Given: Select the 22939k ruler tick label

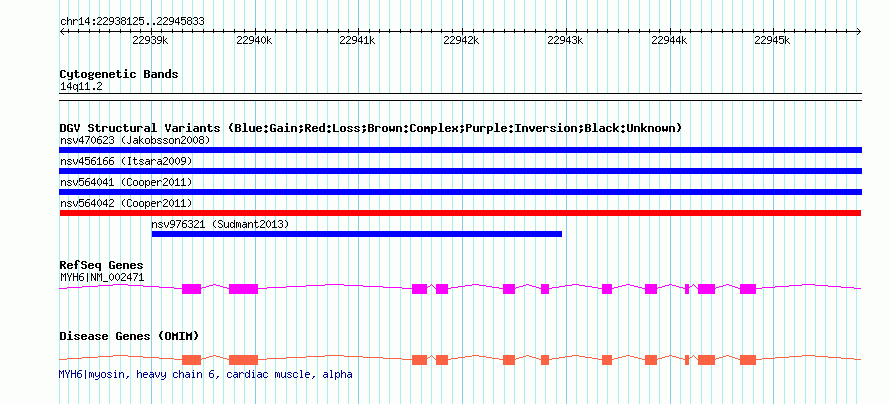Looking at the screenshot, I should point(150,40).
